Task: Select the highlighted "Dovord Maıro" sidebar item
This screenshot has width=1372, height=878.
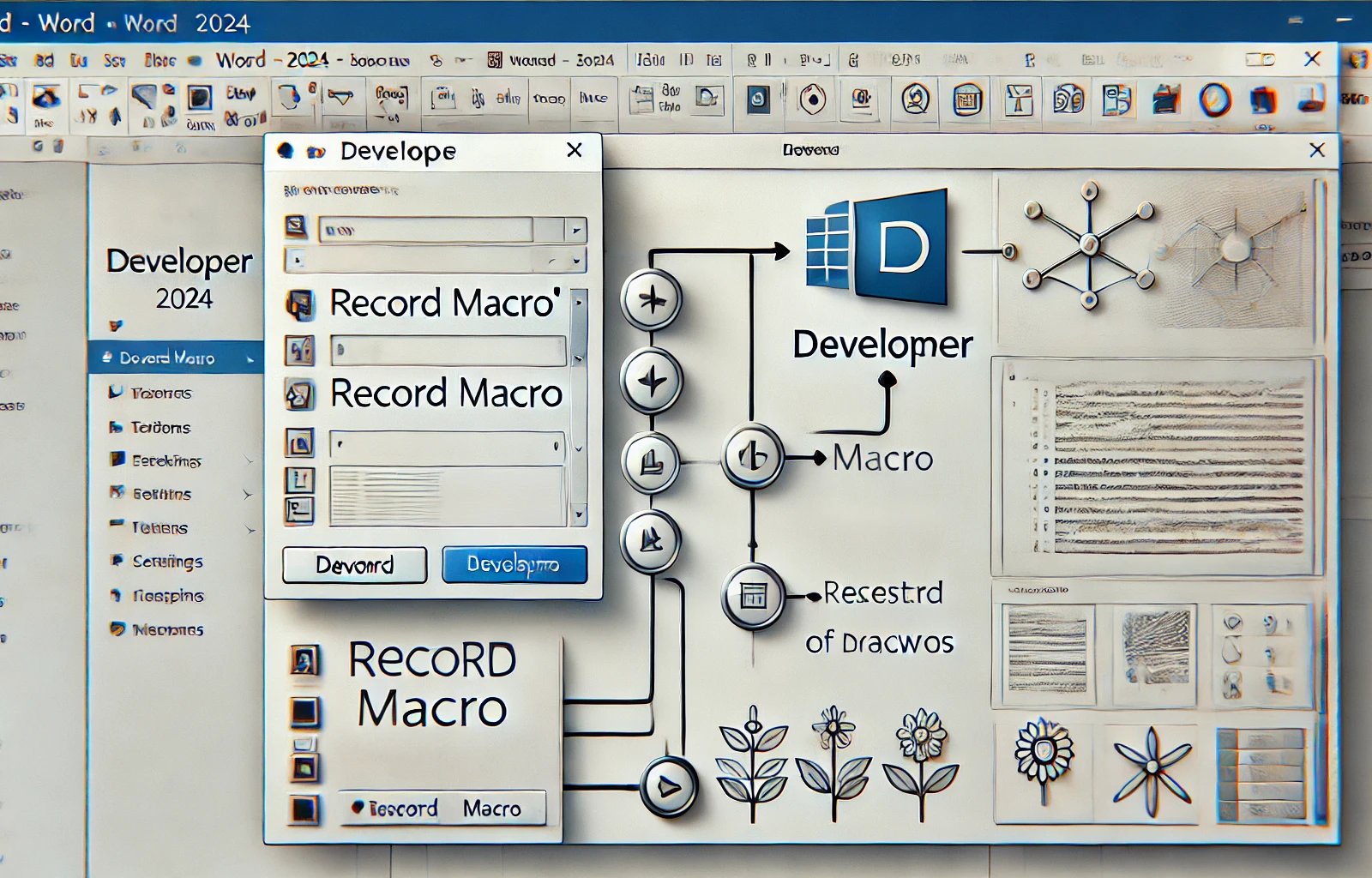Action: (175, 358)
